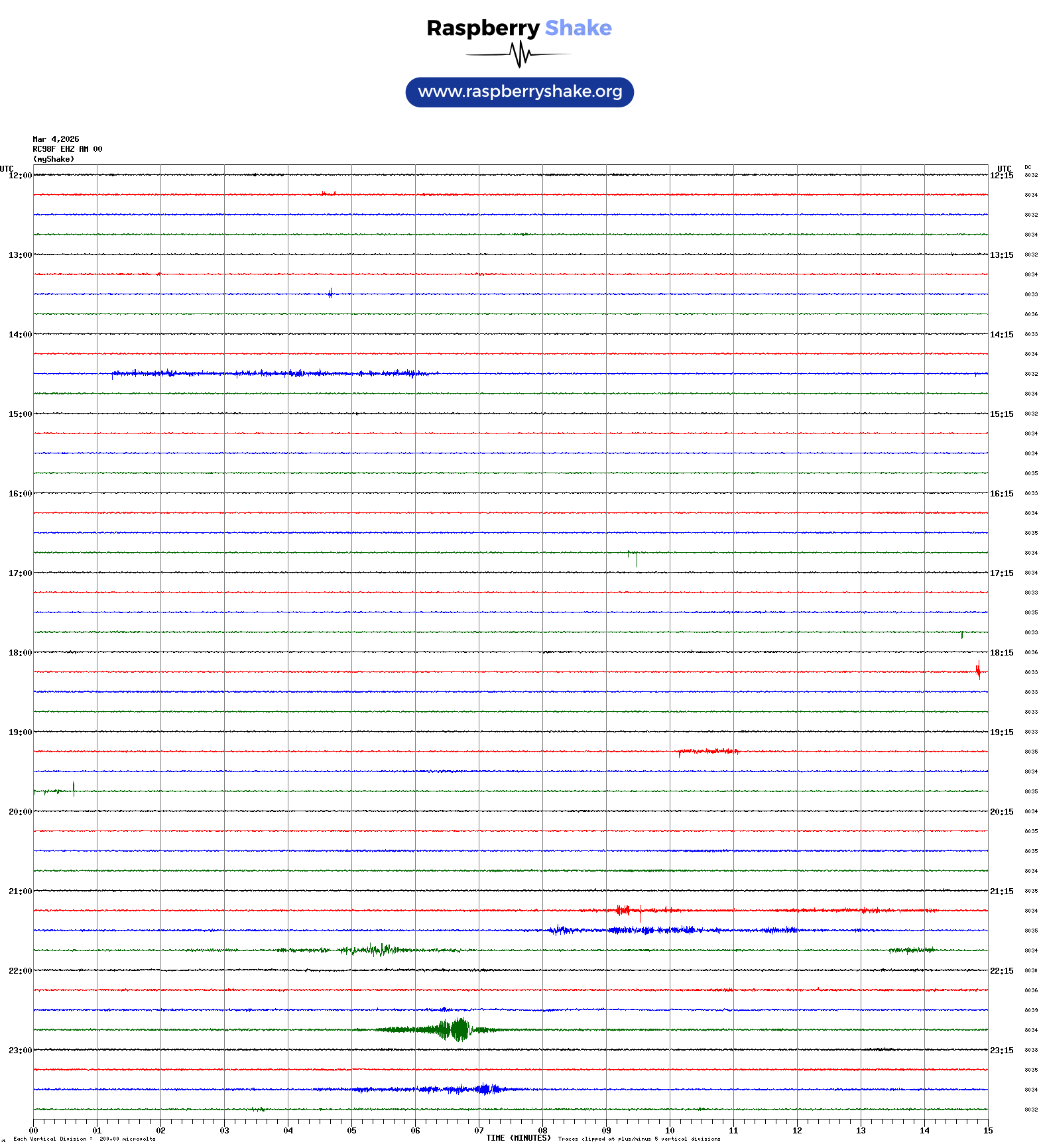This screenshot has width=1041, height=1148.
Task: Click the Traces clipped footnote text
Action: pyautogui.click(x=639, y=1139)
